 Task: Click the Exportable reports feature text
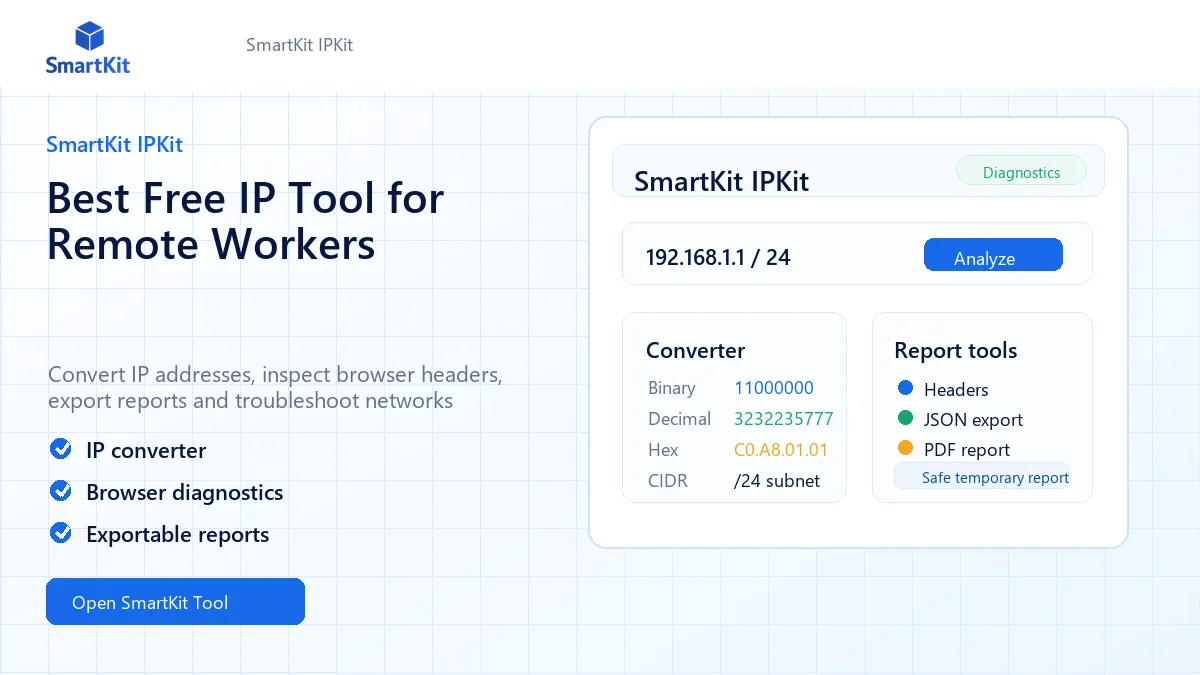coord(178,534)
